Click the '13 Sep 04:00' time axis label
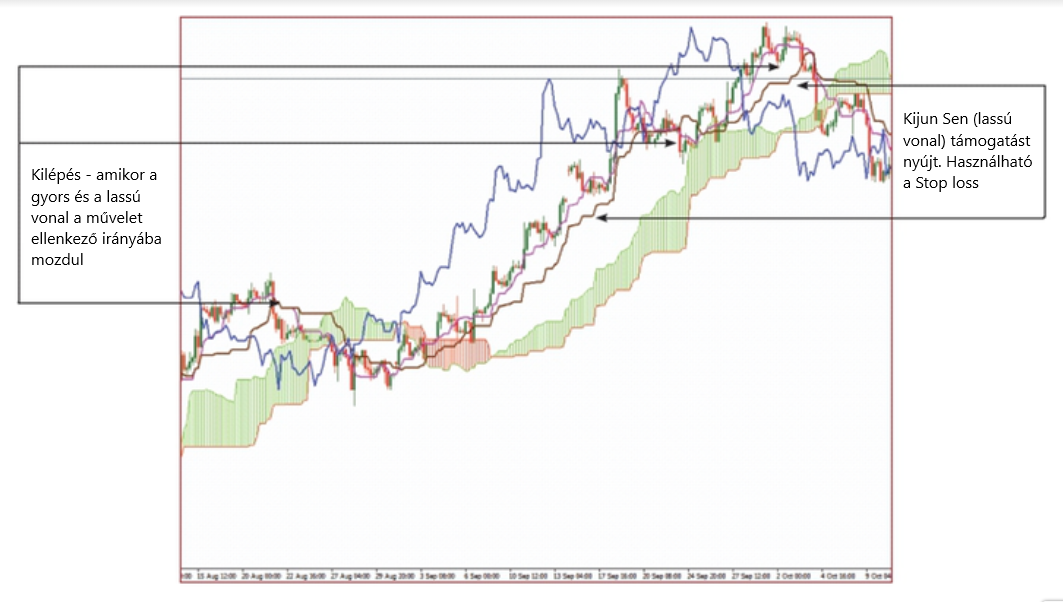The image size is (1063, 602). click(573, 576)
